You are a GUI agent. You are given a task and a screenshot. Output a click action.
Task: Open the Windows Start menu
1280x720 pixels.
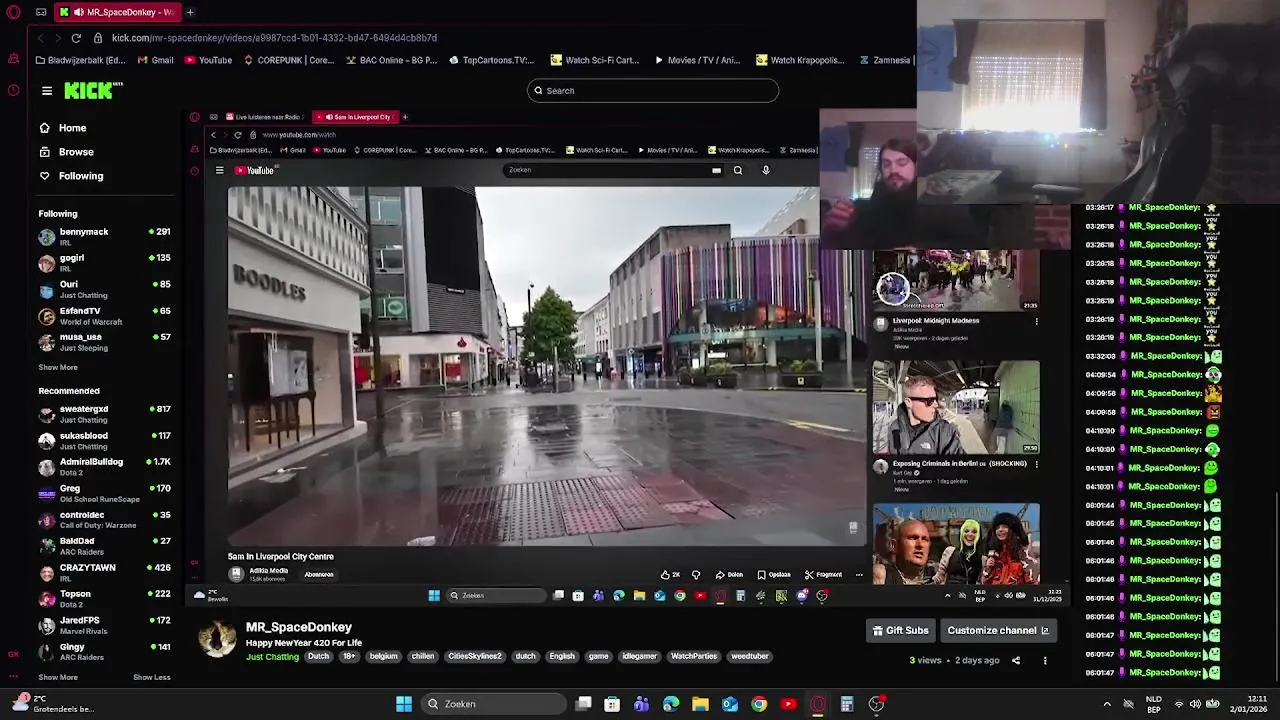point(404,704)
